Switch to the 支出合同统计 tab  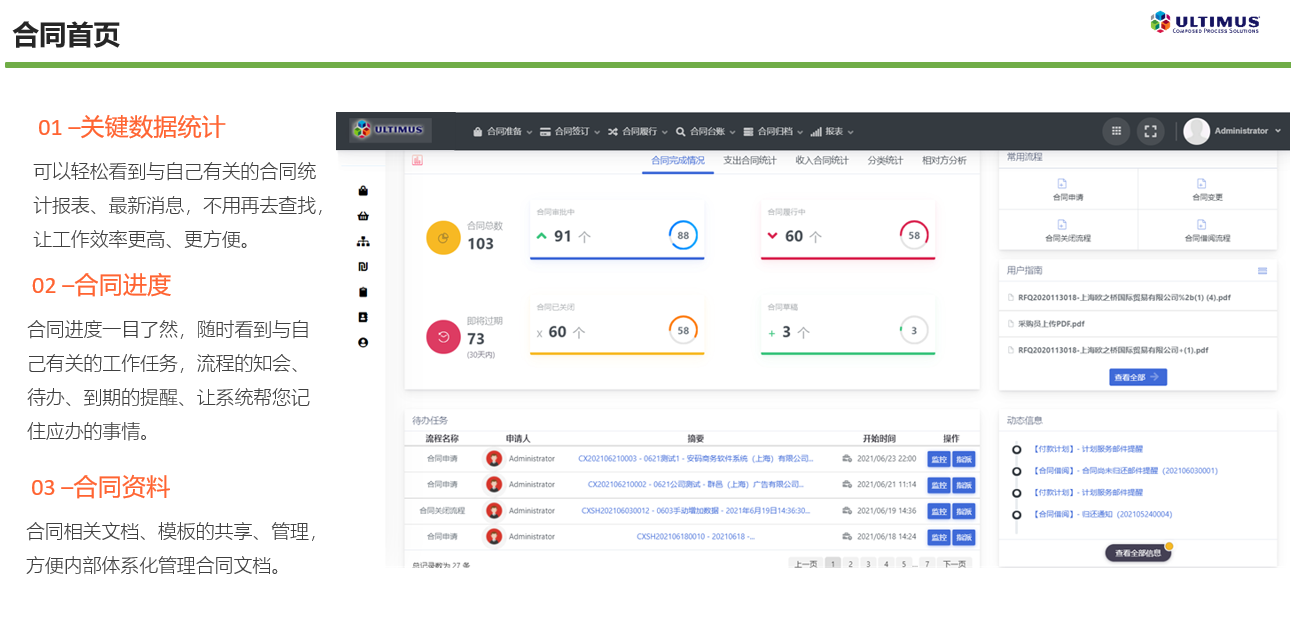tap(750, 160)
